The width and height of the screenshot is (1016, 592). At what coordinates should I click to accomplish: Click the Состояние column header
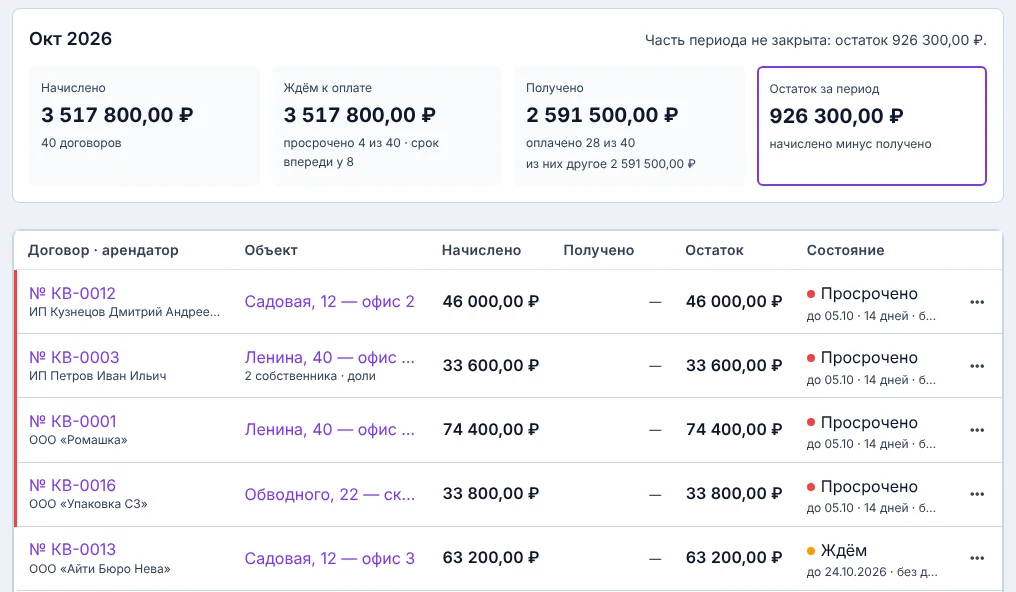pos(846,251)
